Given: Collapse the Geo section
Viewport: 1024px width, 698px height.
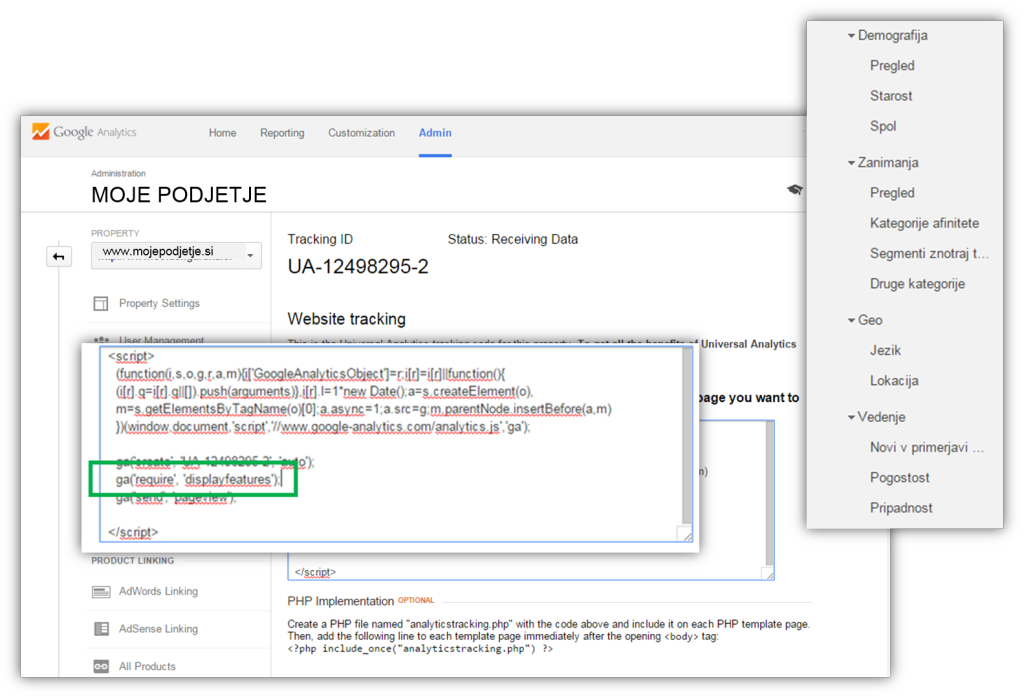Looking at the screenshot, I should [851, 321].
